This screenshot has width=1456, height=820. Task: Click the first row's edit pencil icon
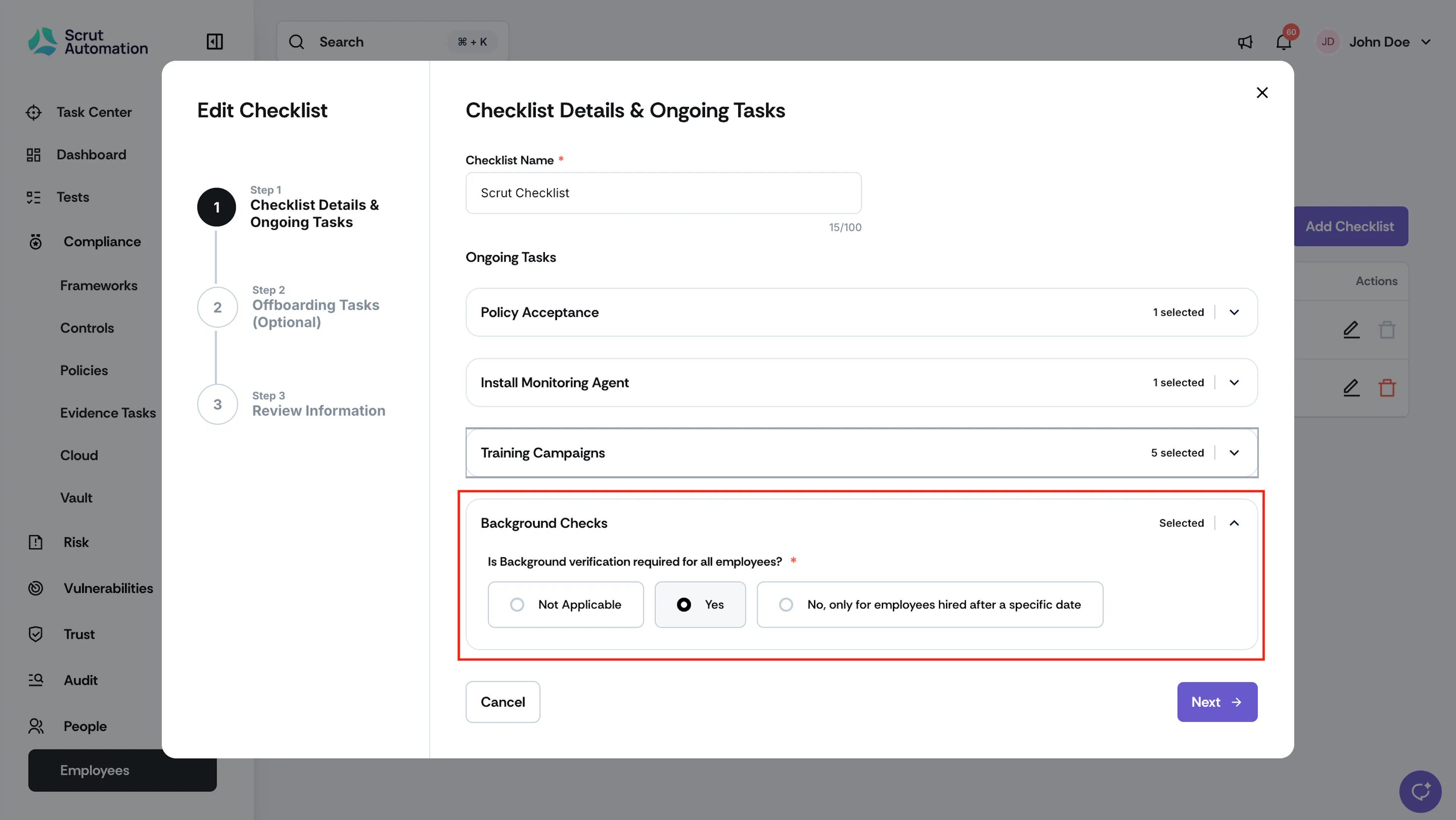click(1351, 329)
